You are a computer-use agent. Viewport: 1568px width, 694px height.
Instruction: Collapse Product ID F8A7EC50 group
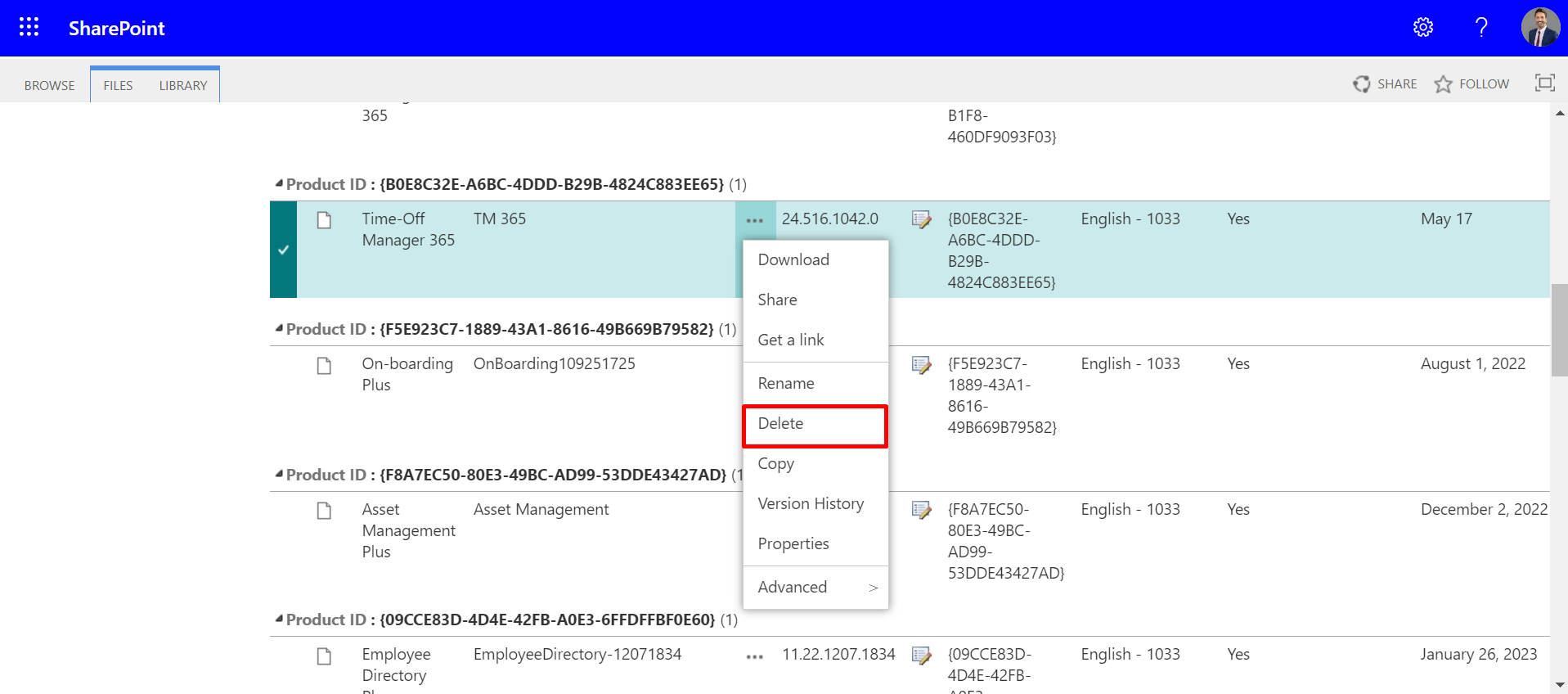click(279, 475)
